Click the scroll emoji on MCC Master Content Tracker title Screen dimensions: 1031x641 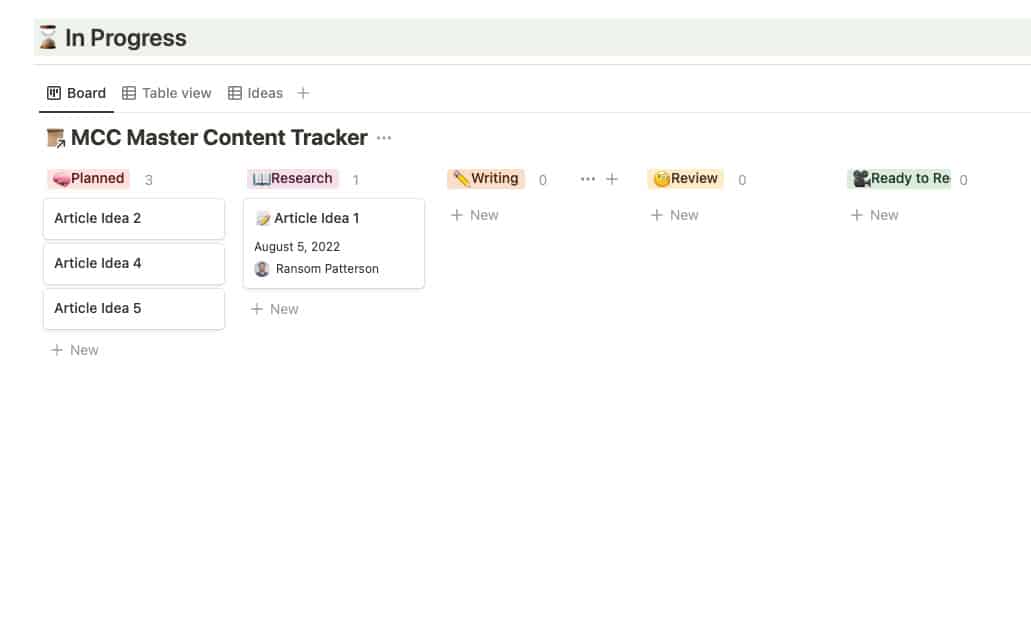tap(55, 137)
